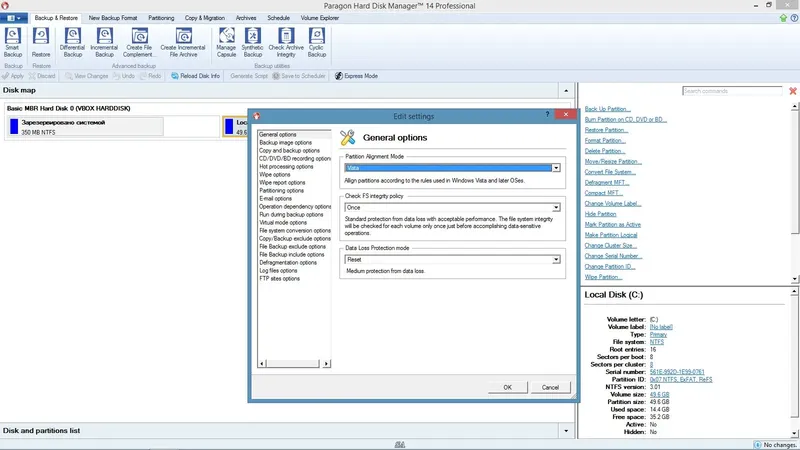Select Partitioning options in settings list
The image size is (800, 450).
281,191
